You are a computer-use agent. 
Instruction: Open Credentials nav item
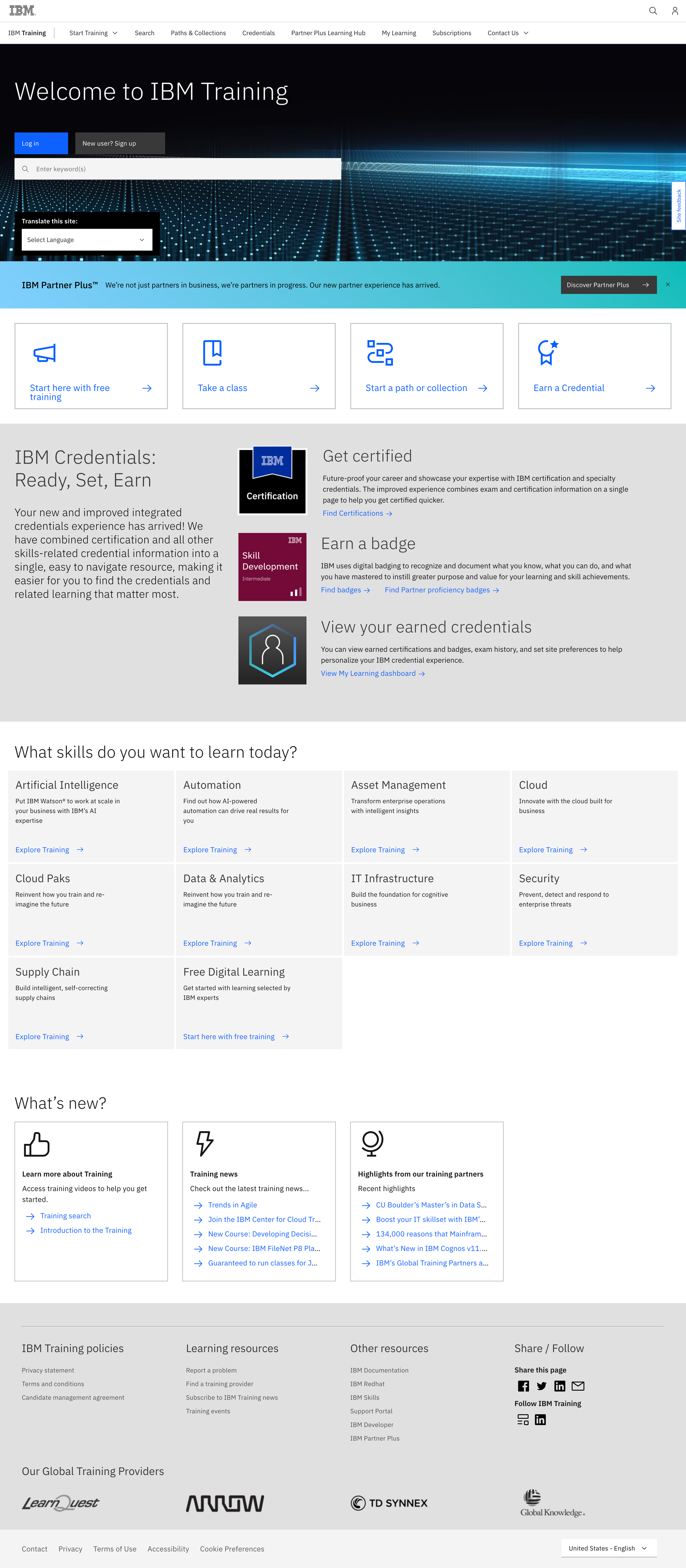pos(258,33)
